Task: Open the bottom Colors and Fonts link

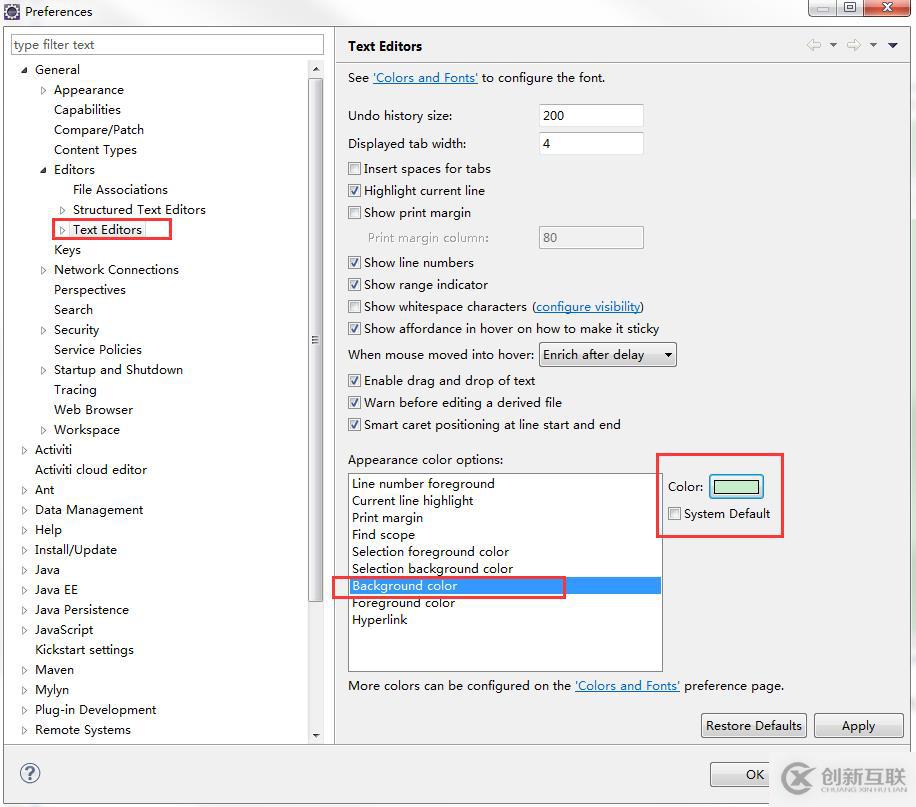Action: pyautogui.click(x=627, y=685)
